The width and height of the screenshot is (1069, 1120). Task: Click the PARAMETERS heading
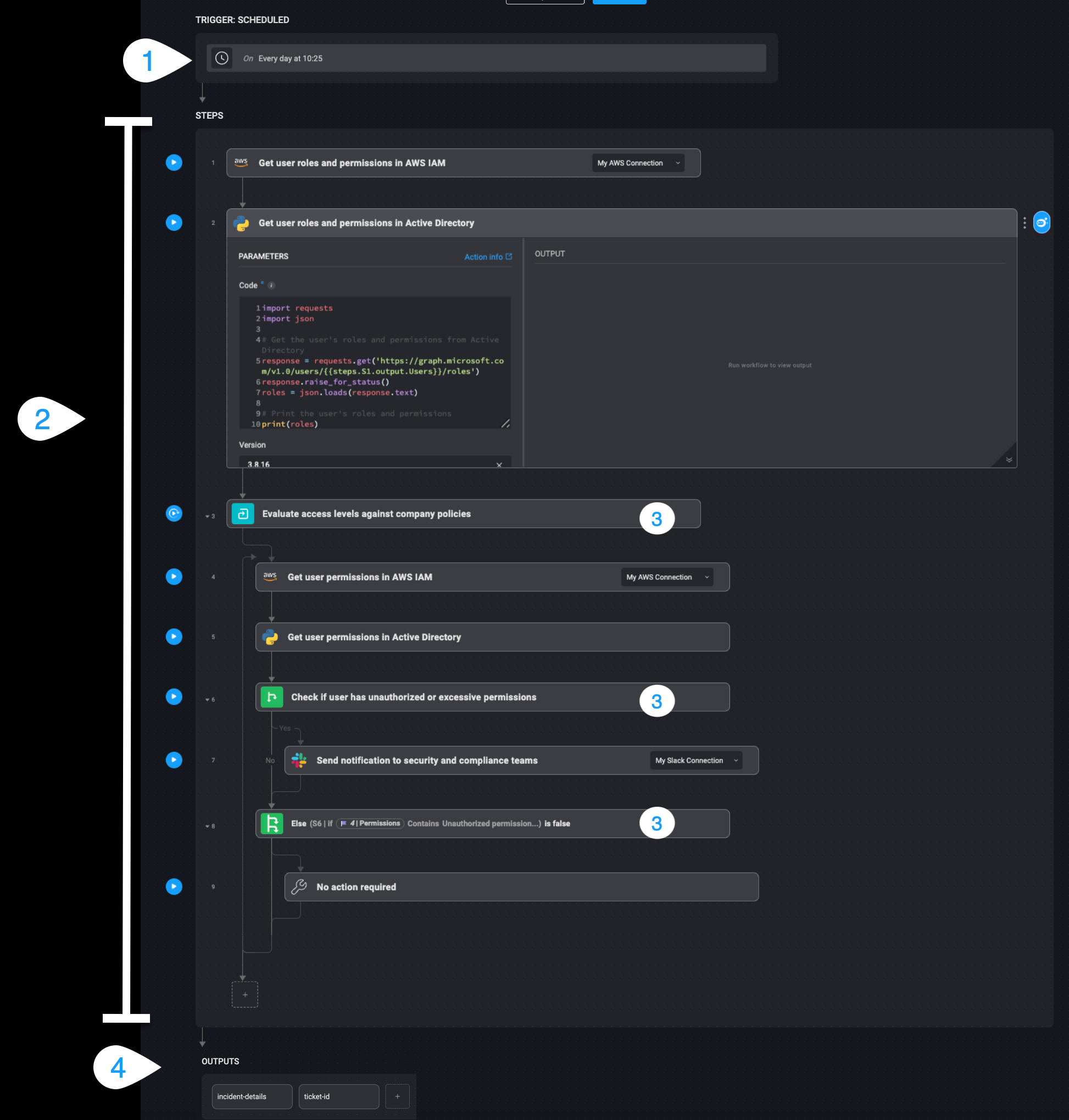(263, 256)
